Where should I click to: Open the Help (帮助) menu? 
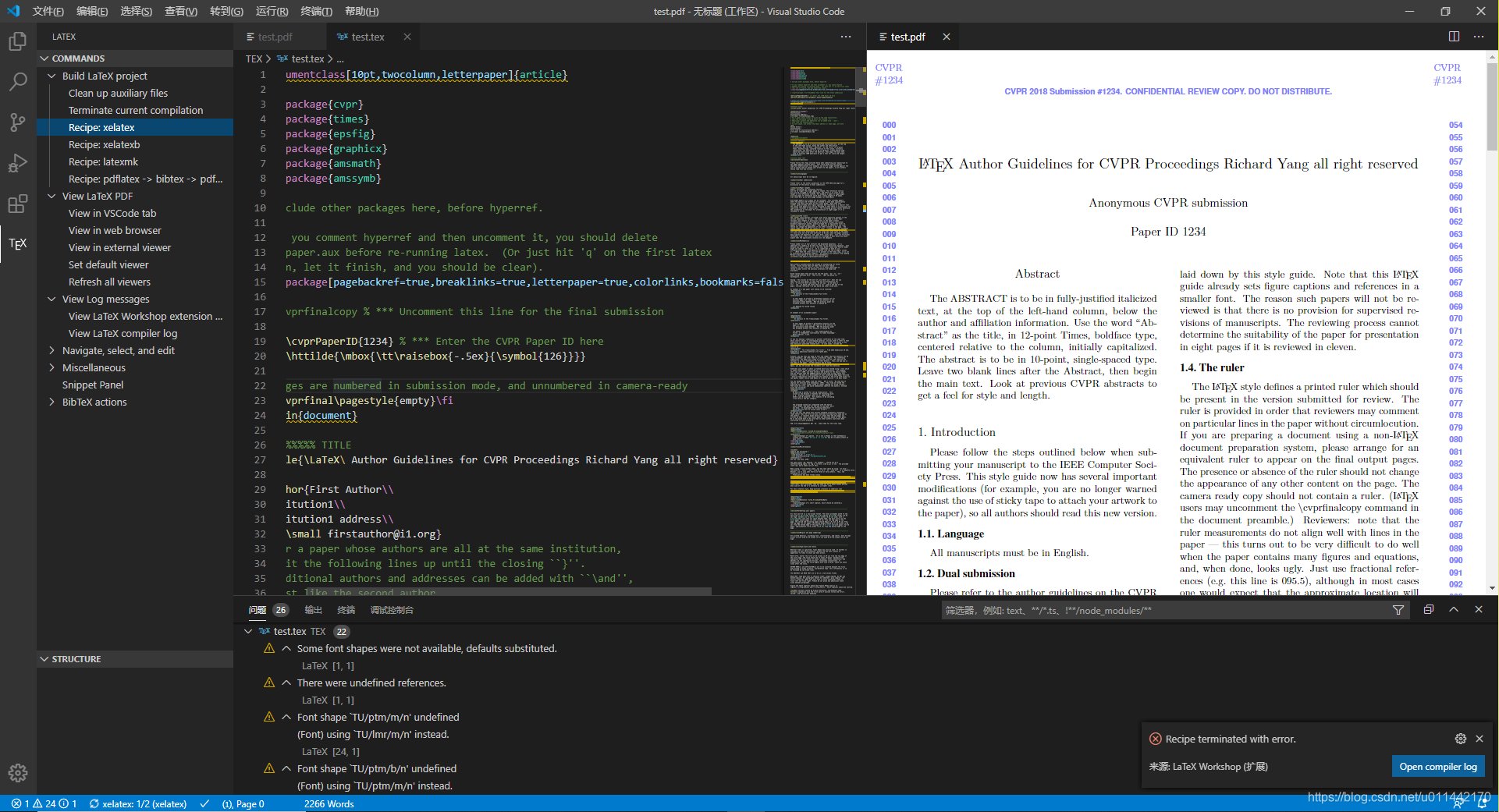click(x=361, y=11)
